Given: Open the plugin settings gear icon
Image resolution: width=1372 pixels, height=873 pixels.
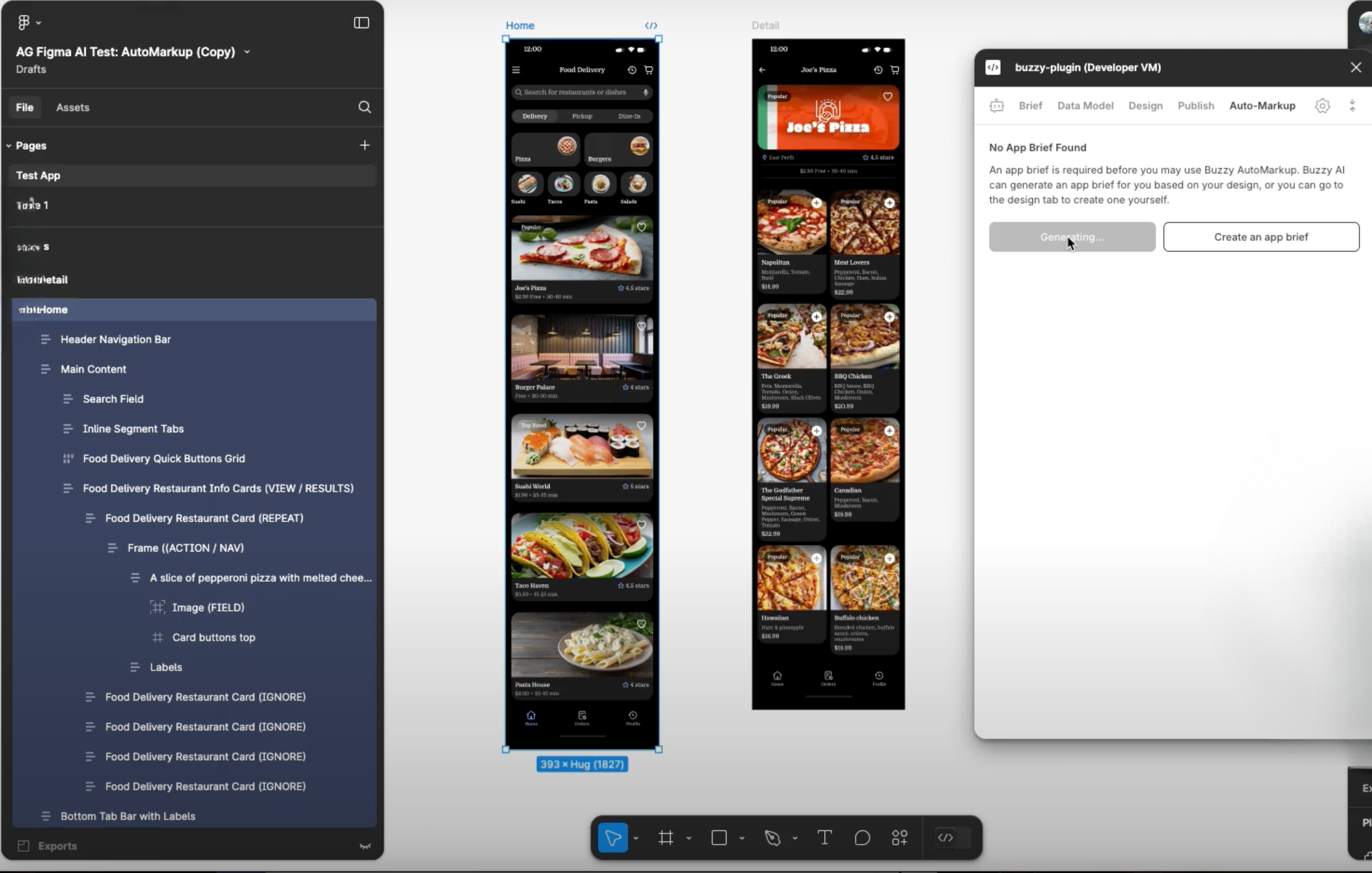Looking at the screenshot, I should pyautogui.click(x=1322, y=106).
